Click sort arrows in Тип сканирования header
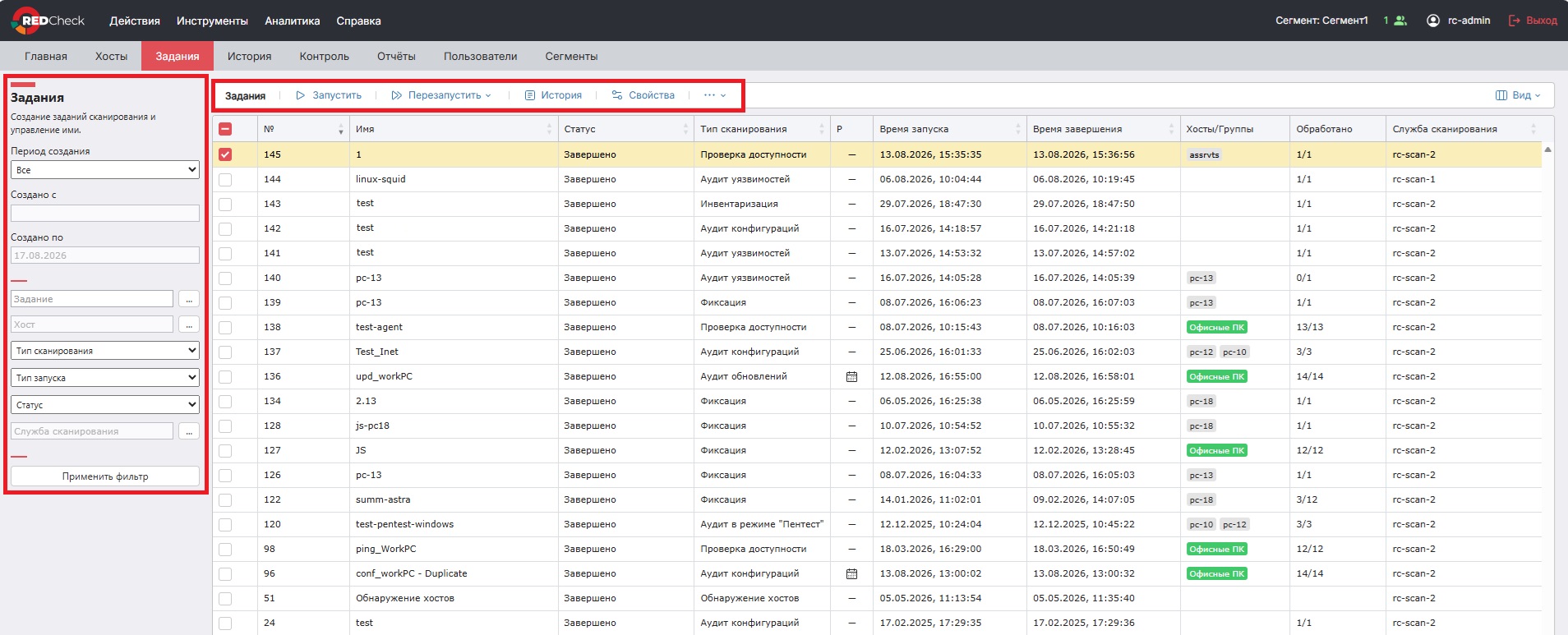Viewport: 1568px width, 635px height. click(822, 129)
